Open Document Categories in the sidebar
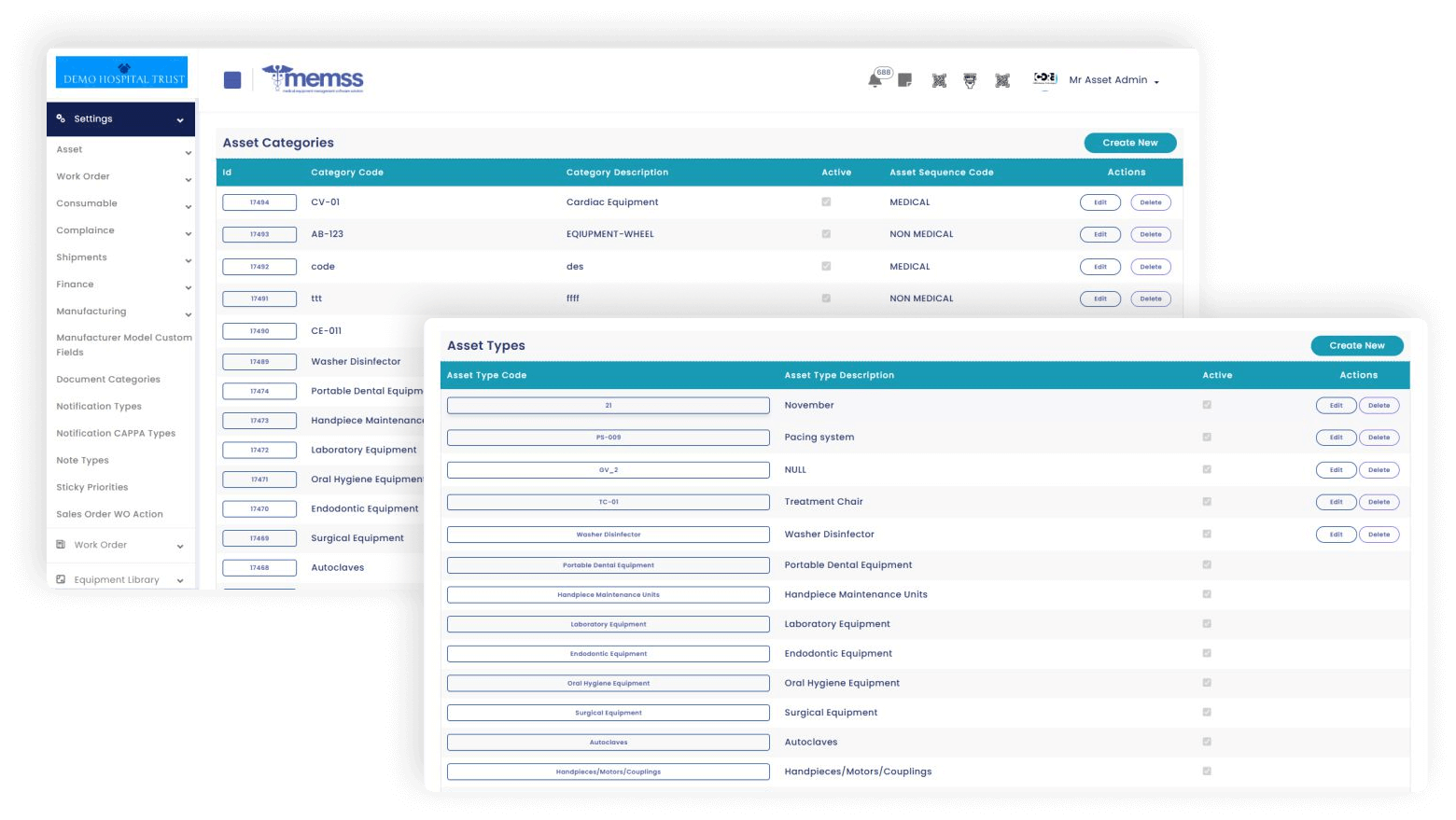 [x=108, y=380]
